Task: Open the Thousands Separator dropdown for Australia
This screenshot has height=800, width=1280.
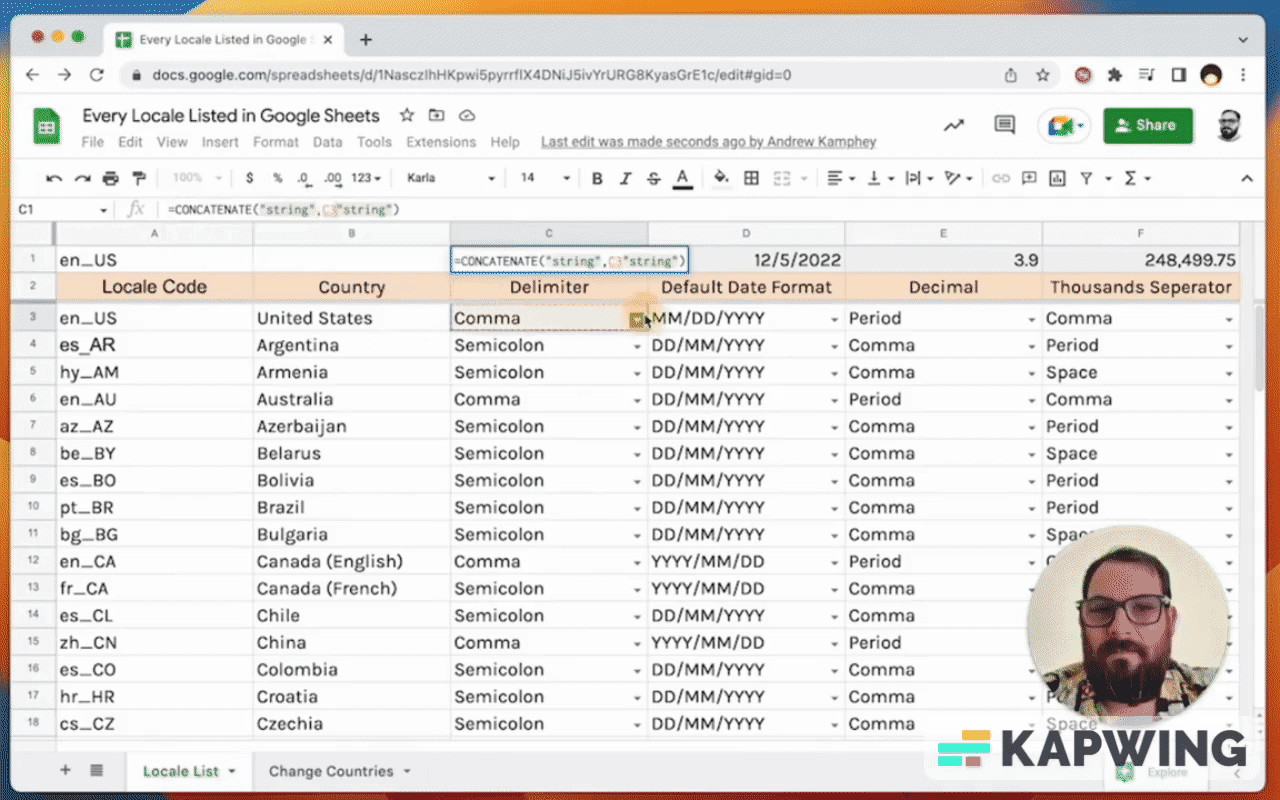Action: coord(1229,400)
